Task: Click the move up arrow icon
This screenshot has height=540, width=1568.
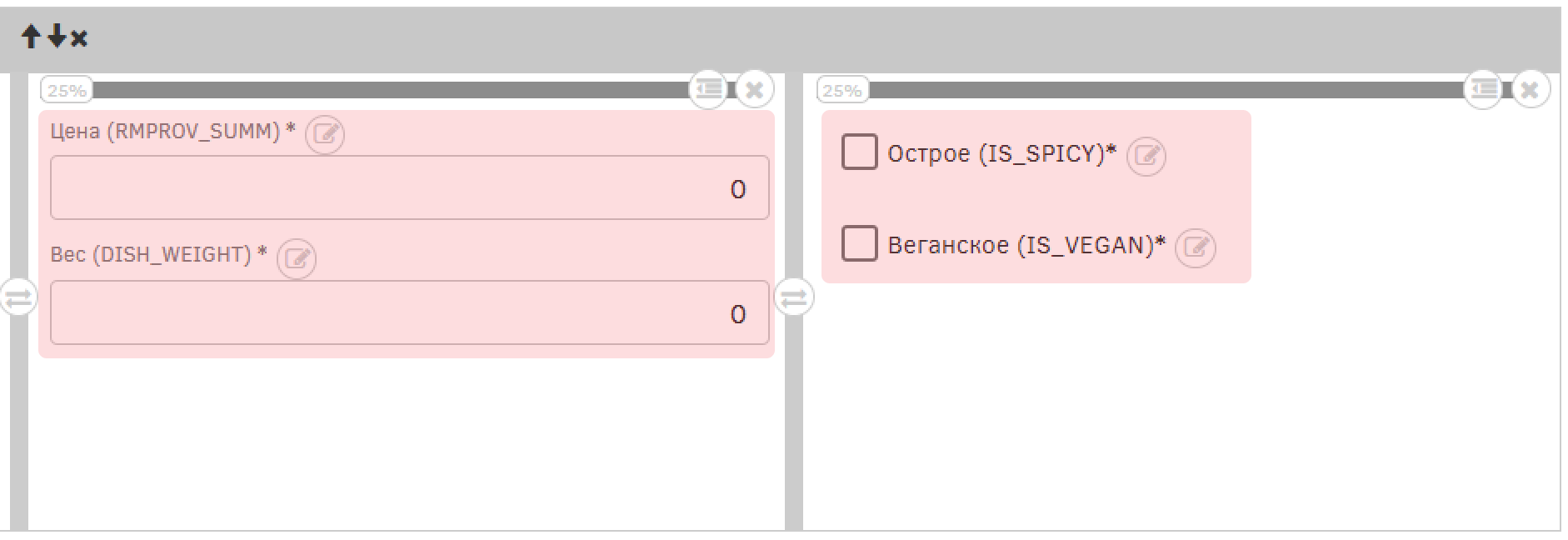Action: (31, 37)
